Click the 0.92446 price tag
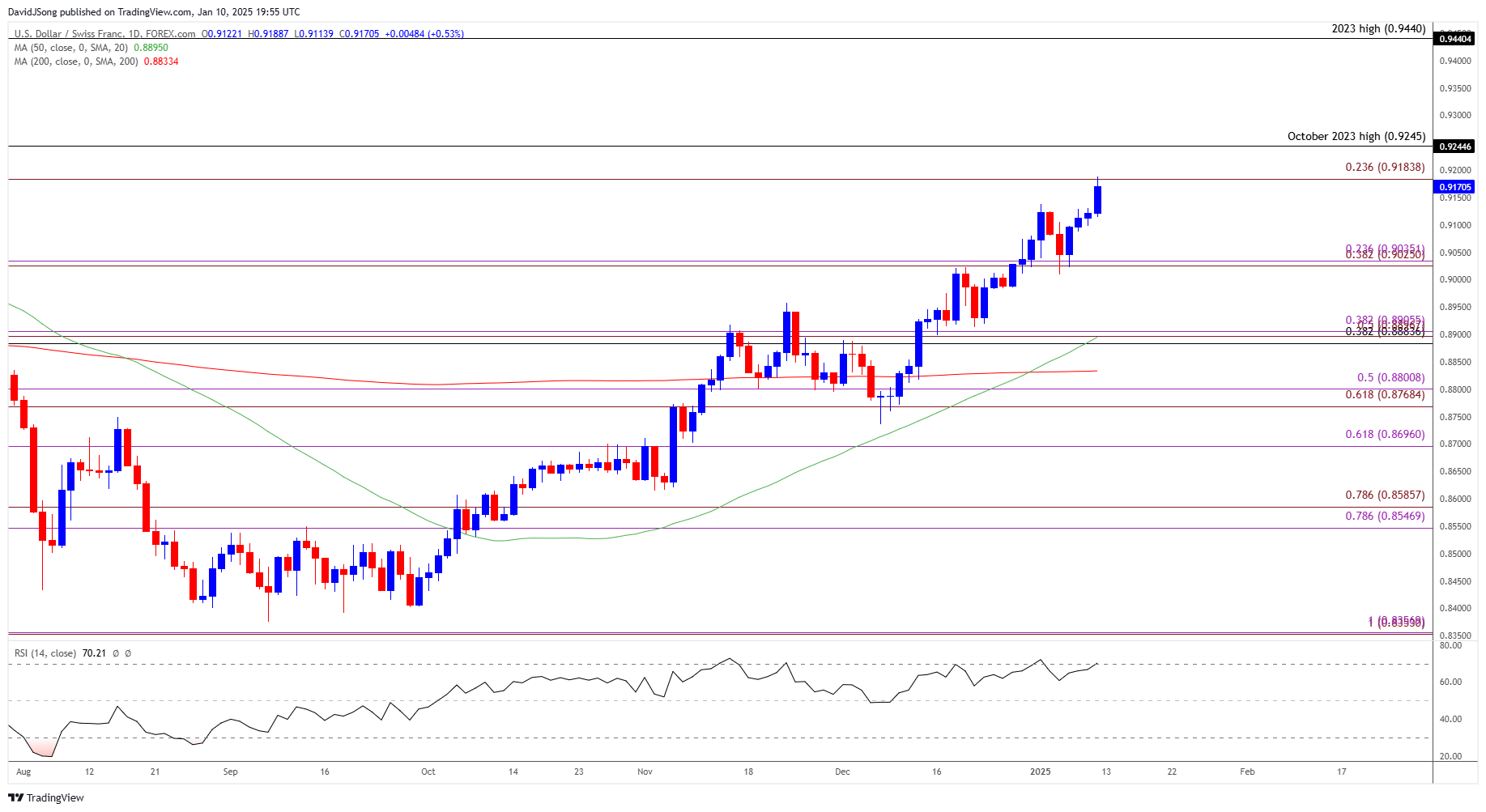Image resolution: width=1486 pixels, height=812 pixels. [x=1454, y=147]
